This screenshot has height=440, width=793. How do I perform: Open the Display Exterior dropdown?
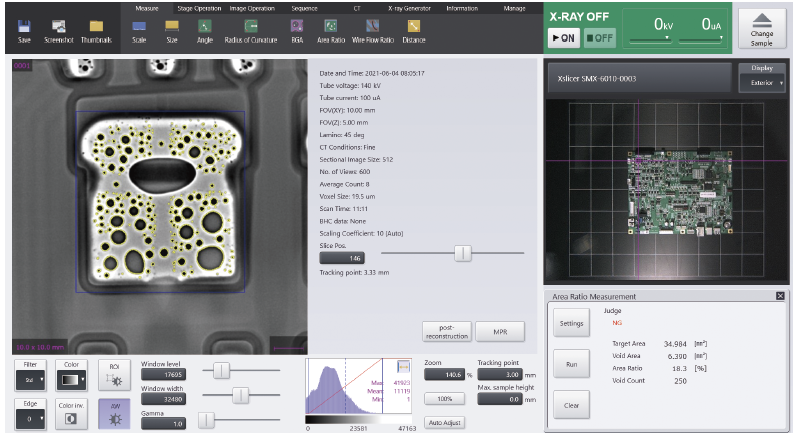click(x=762, y=83)
